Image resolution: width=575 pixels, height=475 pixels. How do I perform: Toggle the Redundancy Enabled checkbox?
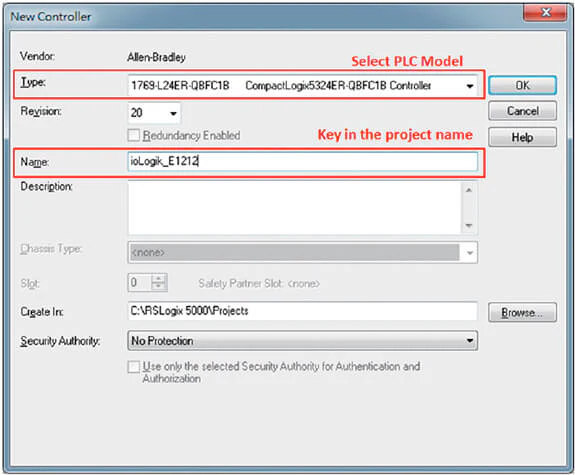coord(133,135)
